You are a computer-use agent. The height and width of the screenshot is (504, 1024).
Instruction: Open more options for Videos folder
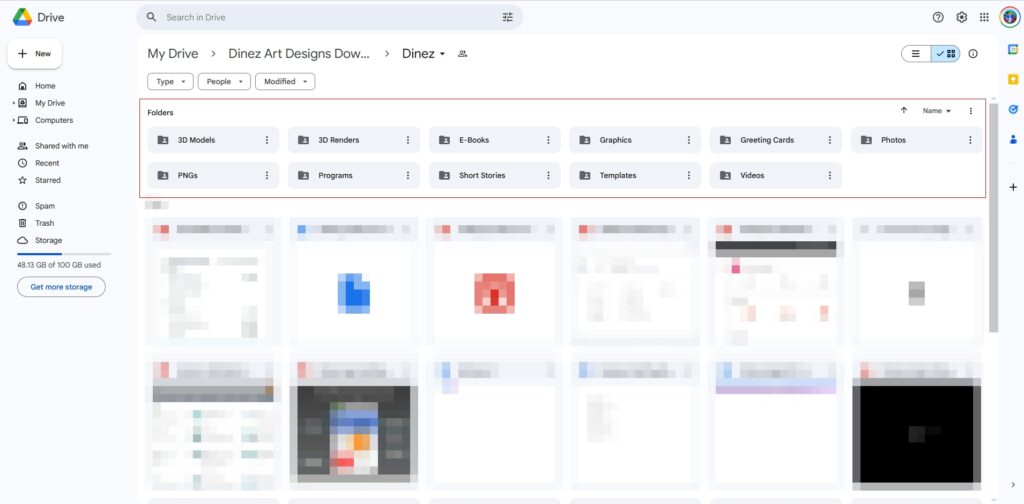(x=829, y=175)
